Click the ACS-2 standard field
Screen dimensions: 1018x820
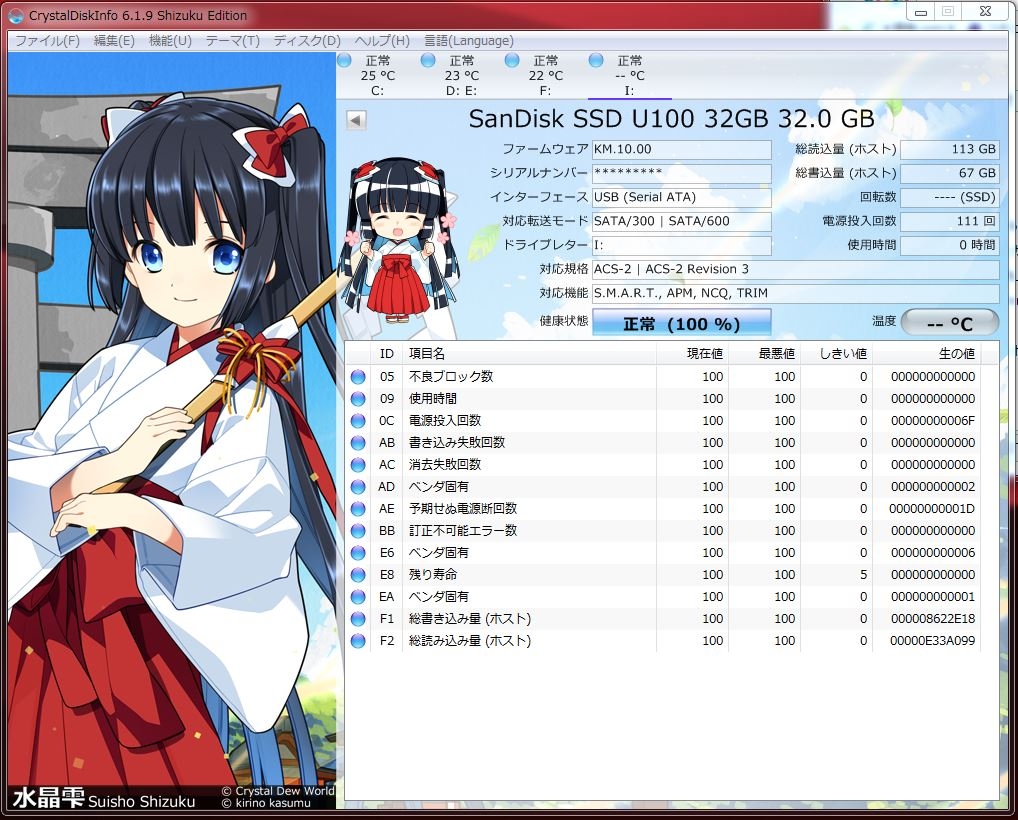(795, 269)
